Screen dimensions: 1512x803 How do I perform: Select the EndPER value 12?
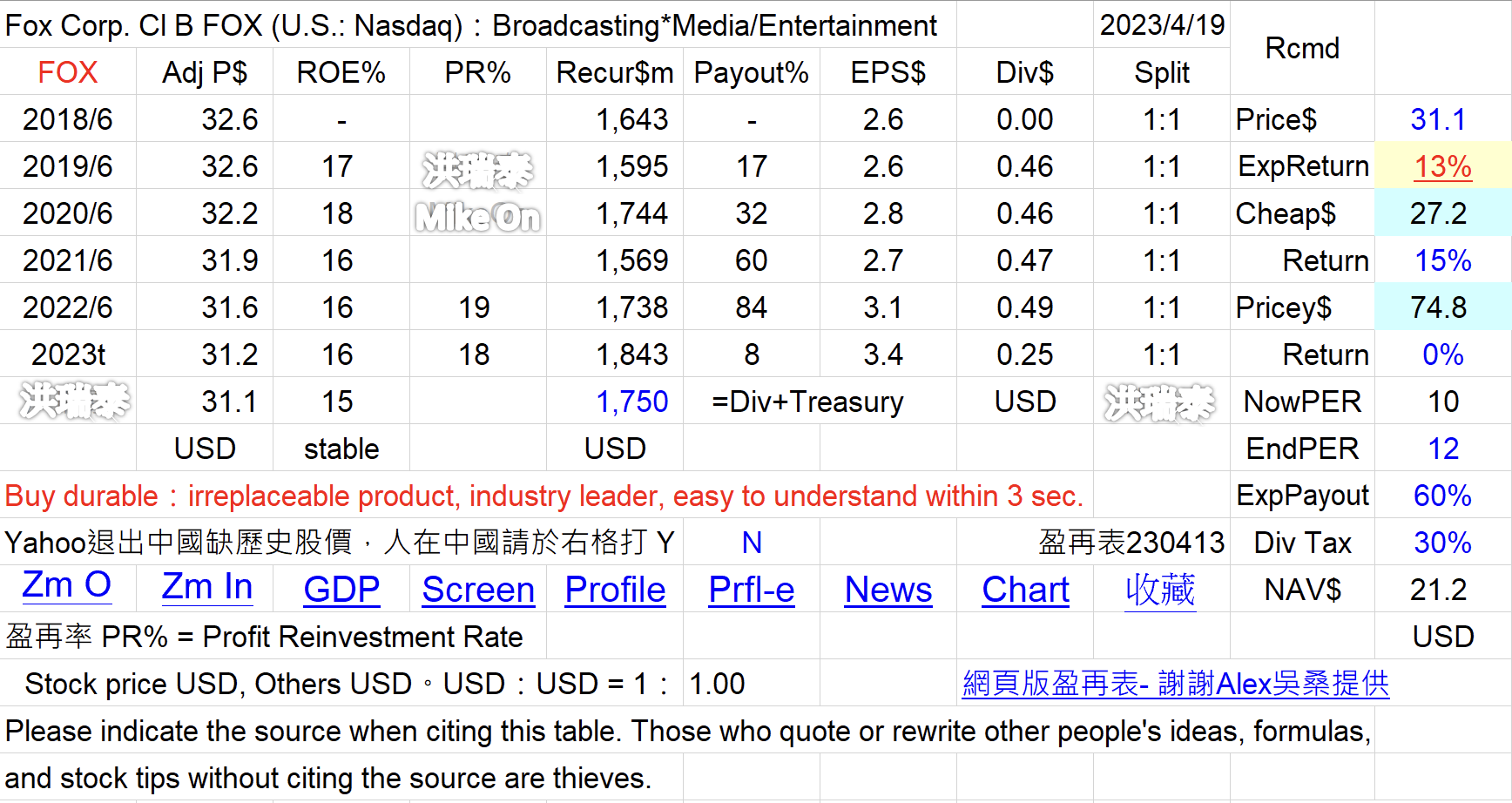1443,449
